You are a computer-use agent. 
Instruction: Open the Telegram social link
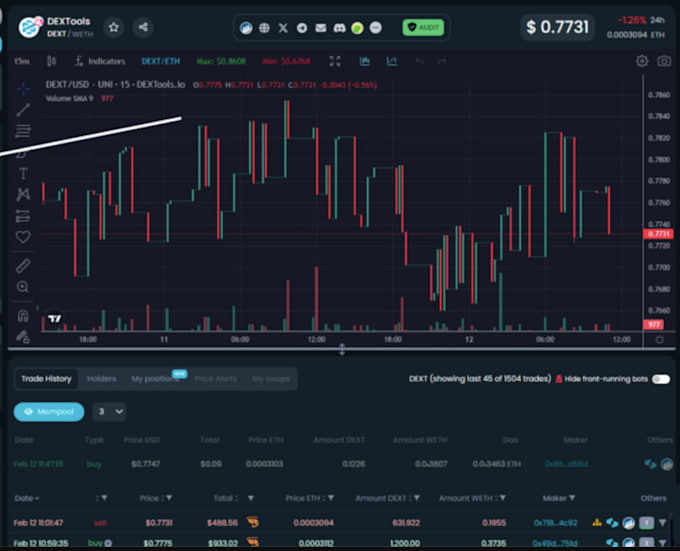click(302, 28)
